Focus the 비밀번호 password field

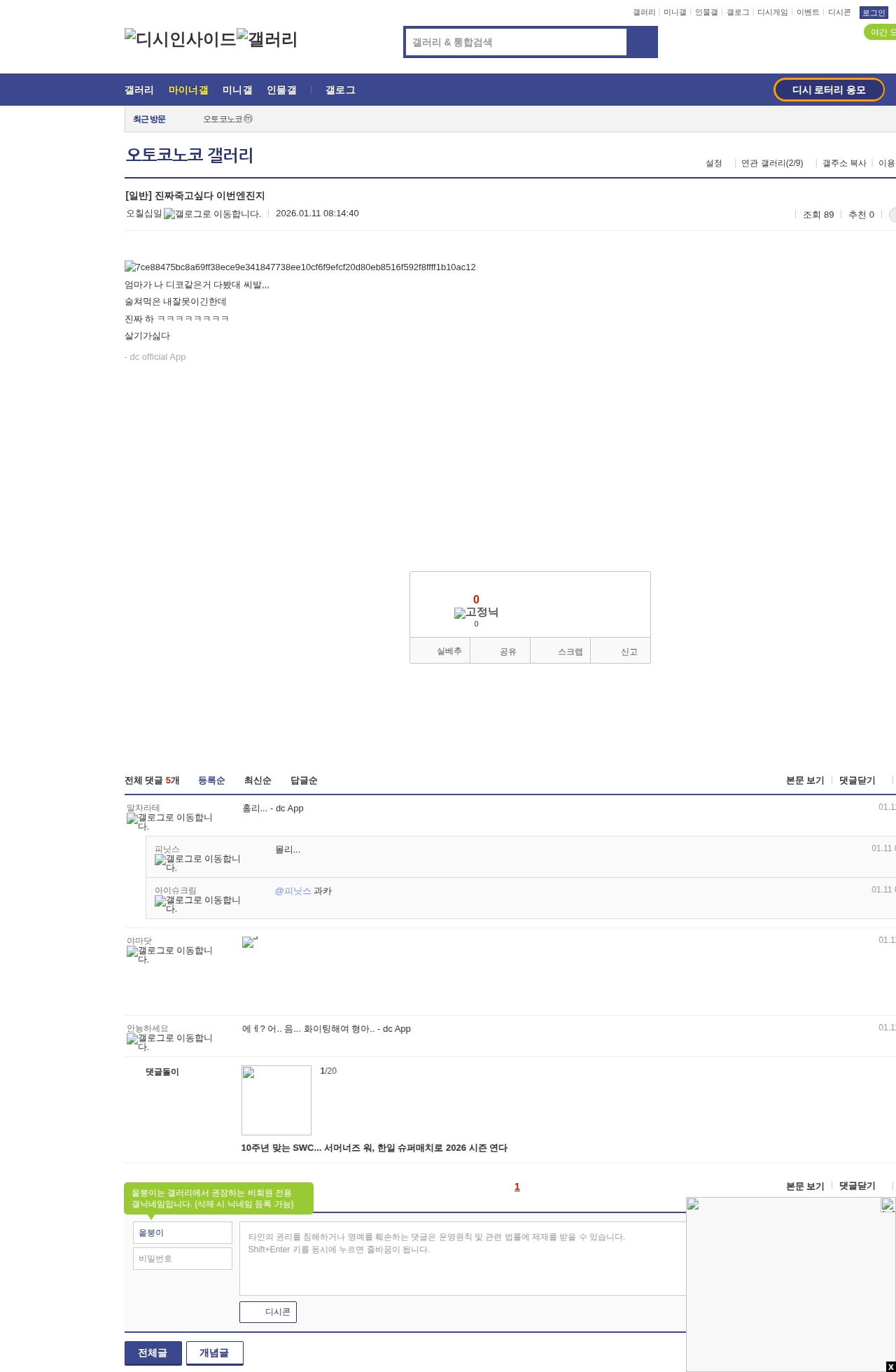pyautogui.click(x=183, y=1259)
